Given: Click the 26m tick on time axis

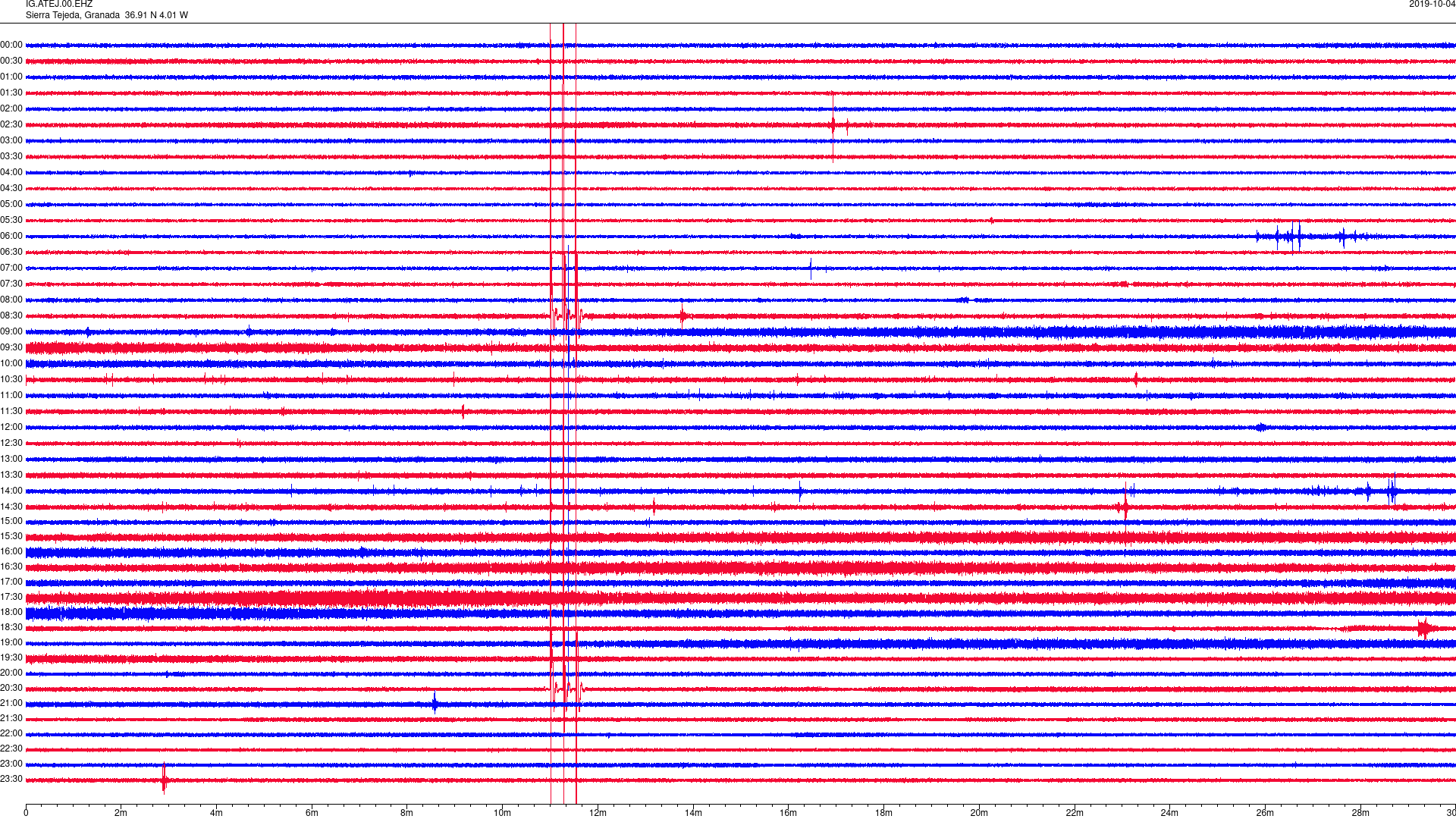Looking at the screenshot, I should 1265,813.
